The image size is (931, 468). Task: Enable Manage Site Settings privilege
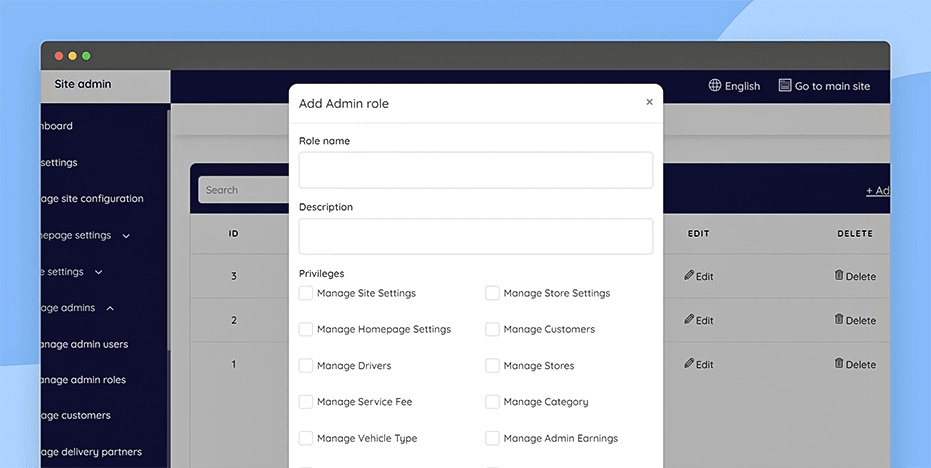306,293
